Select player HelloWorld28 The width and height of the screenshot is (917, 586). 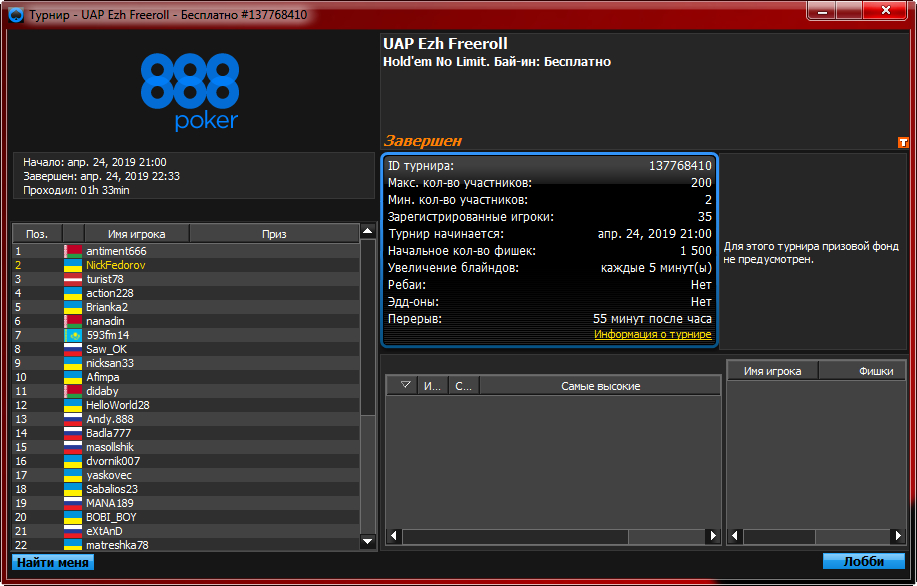pyautogui.click(x=186, y=405)
